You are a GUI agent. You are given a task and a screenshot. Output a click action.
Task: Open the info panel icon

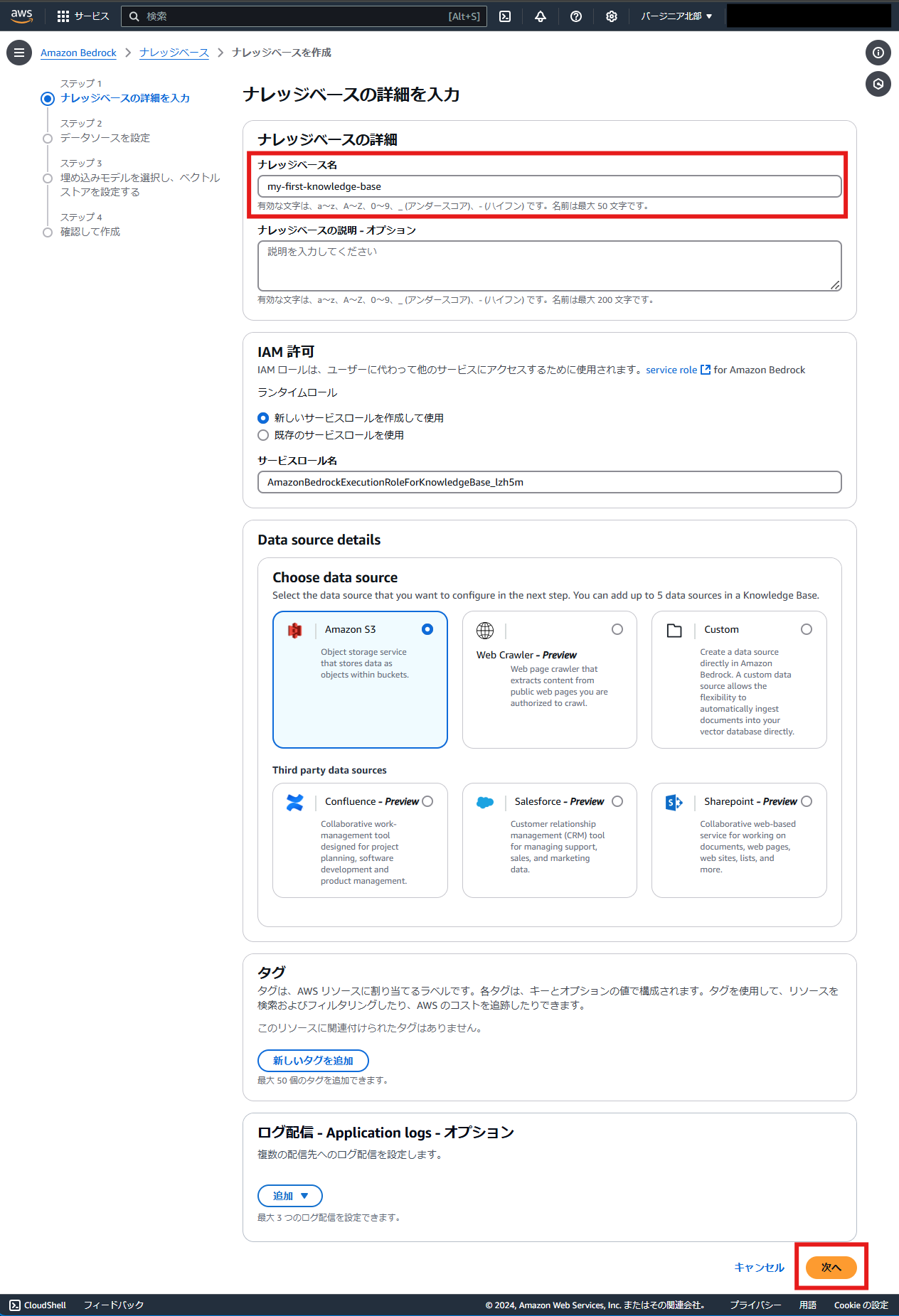[x=878, y=53]
